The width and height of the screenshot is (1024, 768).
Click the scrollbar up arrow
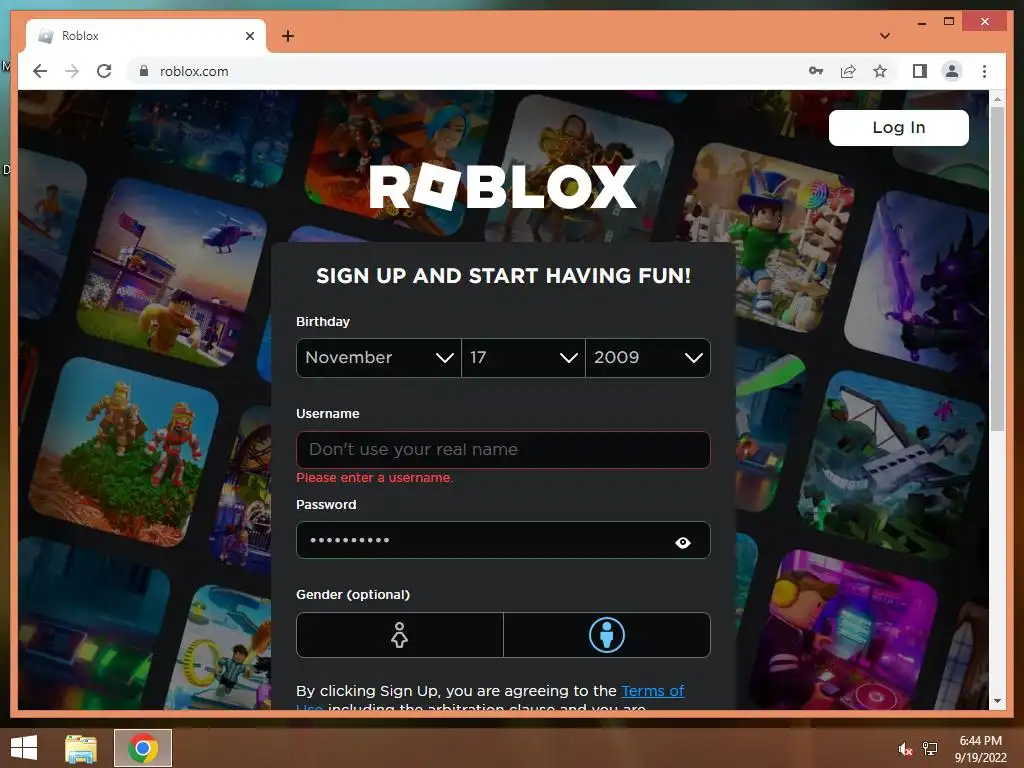tap(997, 99)
